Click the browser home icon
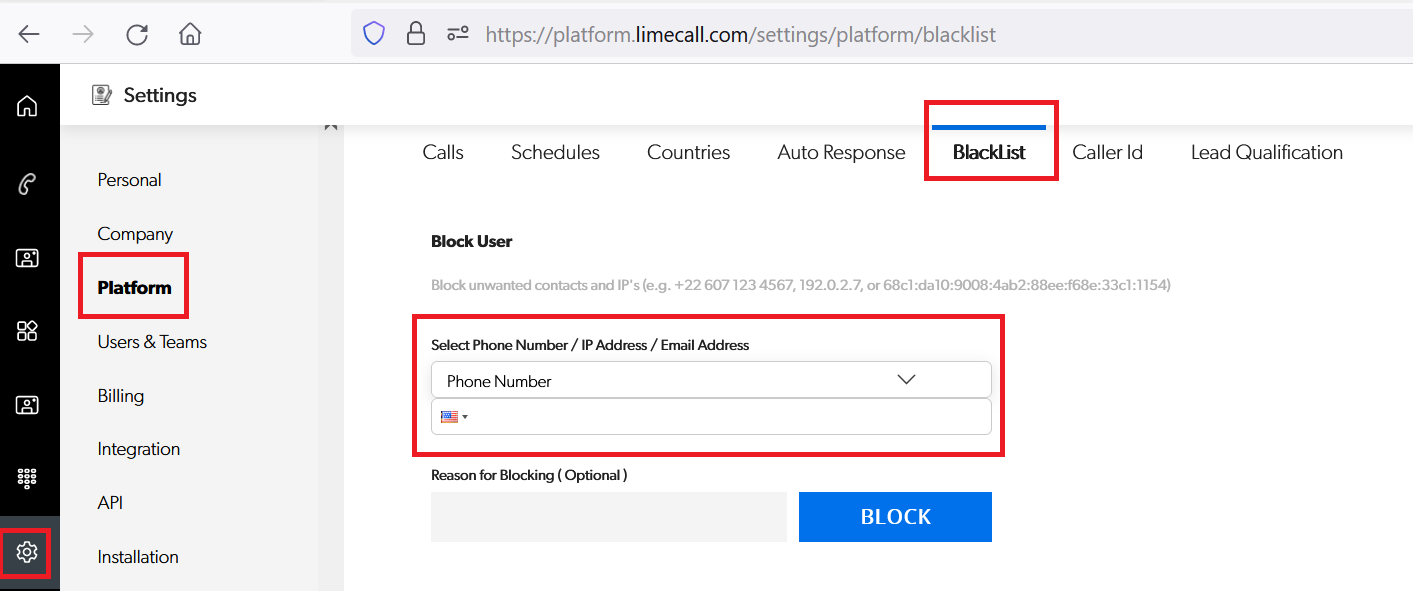 click(x=190, y=35)
